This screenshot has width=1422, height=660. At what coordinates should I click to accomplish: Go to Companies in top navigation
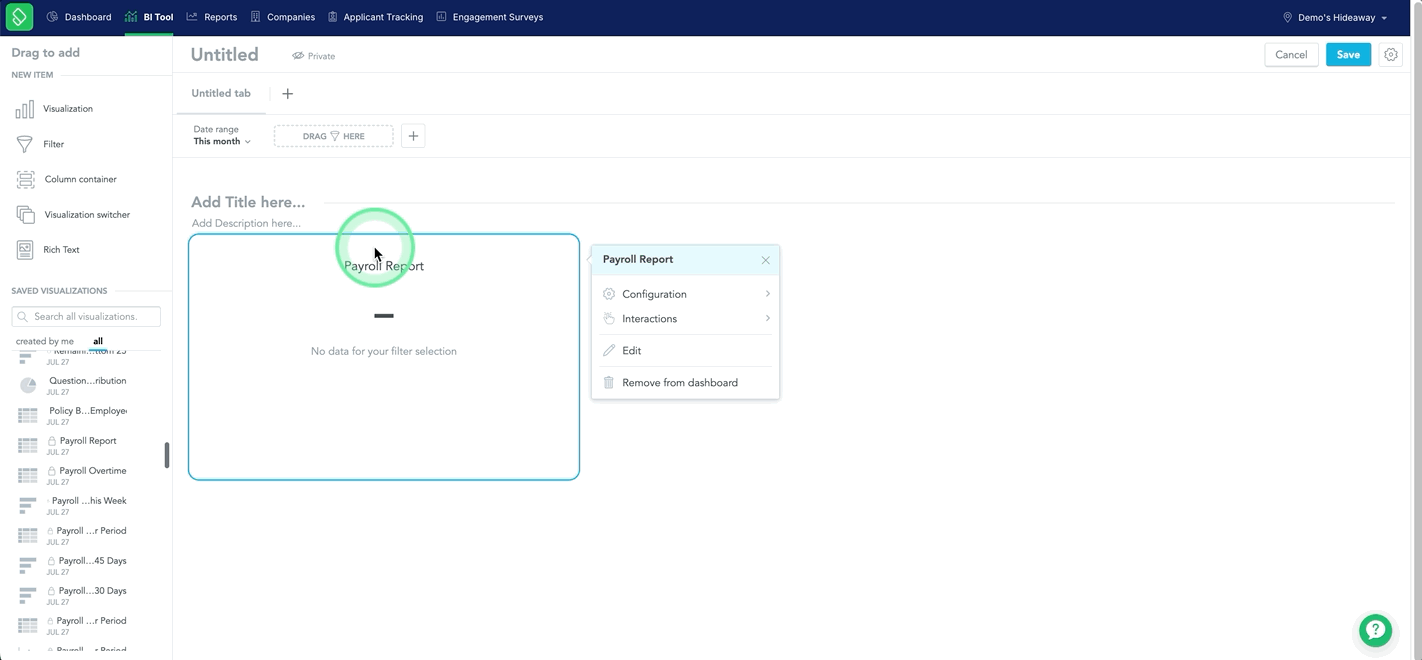pyautogui.click(x=282, y=17)
